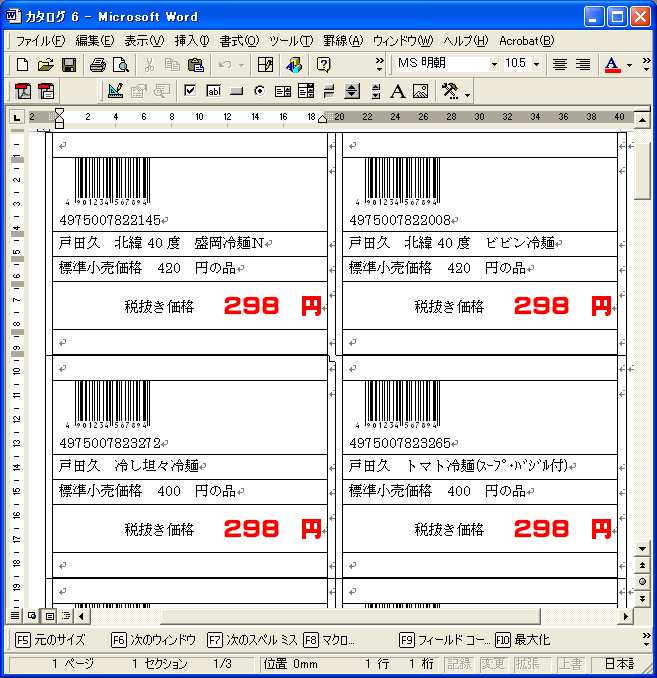
Task: Insert a List Box control
Action: (283, 91)
